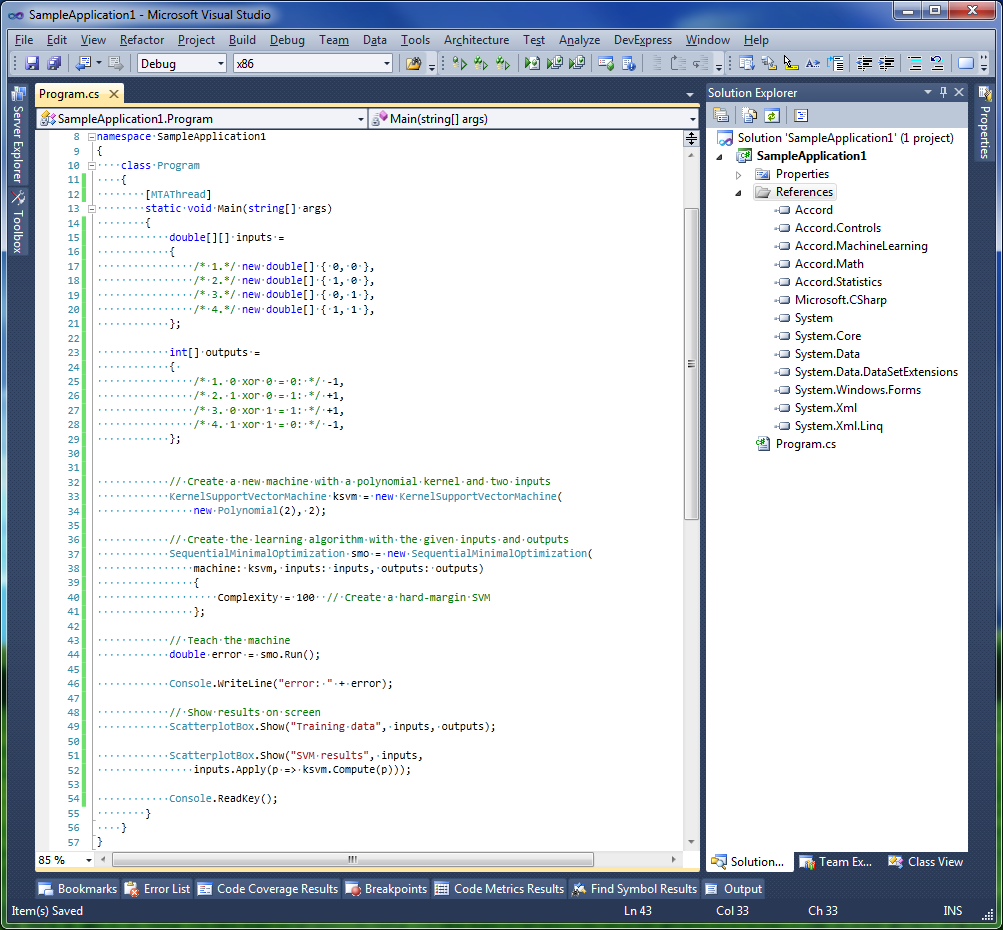Click the Toggle Bookmark toolbar icon
This screenshot has width=1003, height=930.
(x=966, y=63)
